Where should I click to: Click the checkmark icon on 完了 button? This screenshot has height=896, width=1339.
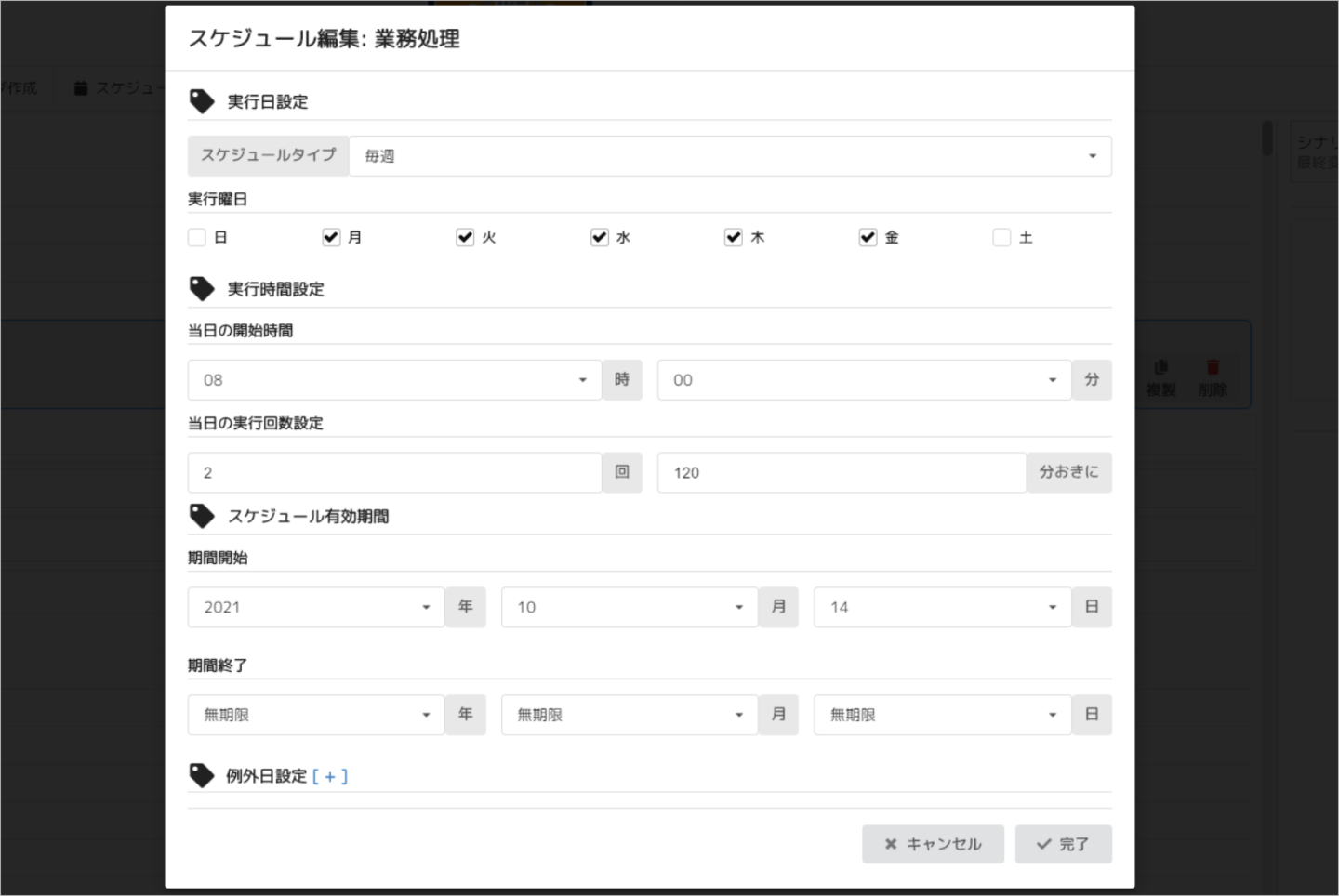tap(1044, 844)
